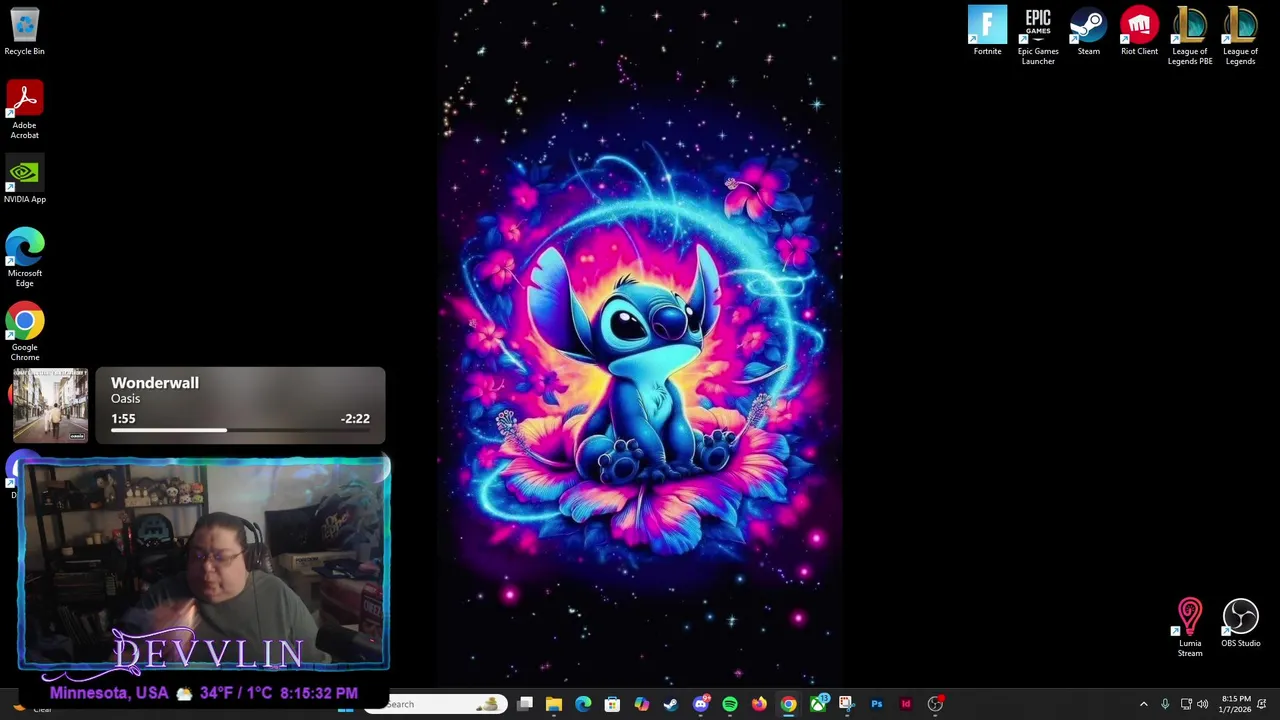Click the "8:15:32 PM" overlay clock

(319, 693)
